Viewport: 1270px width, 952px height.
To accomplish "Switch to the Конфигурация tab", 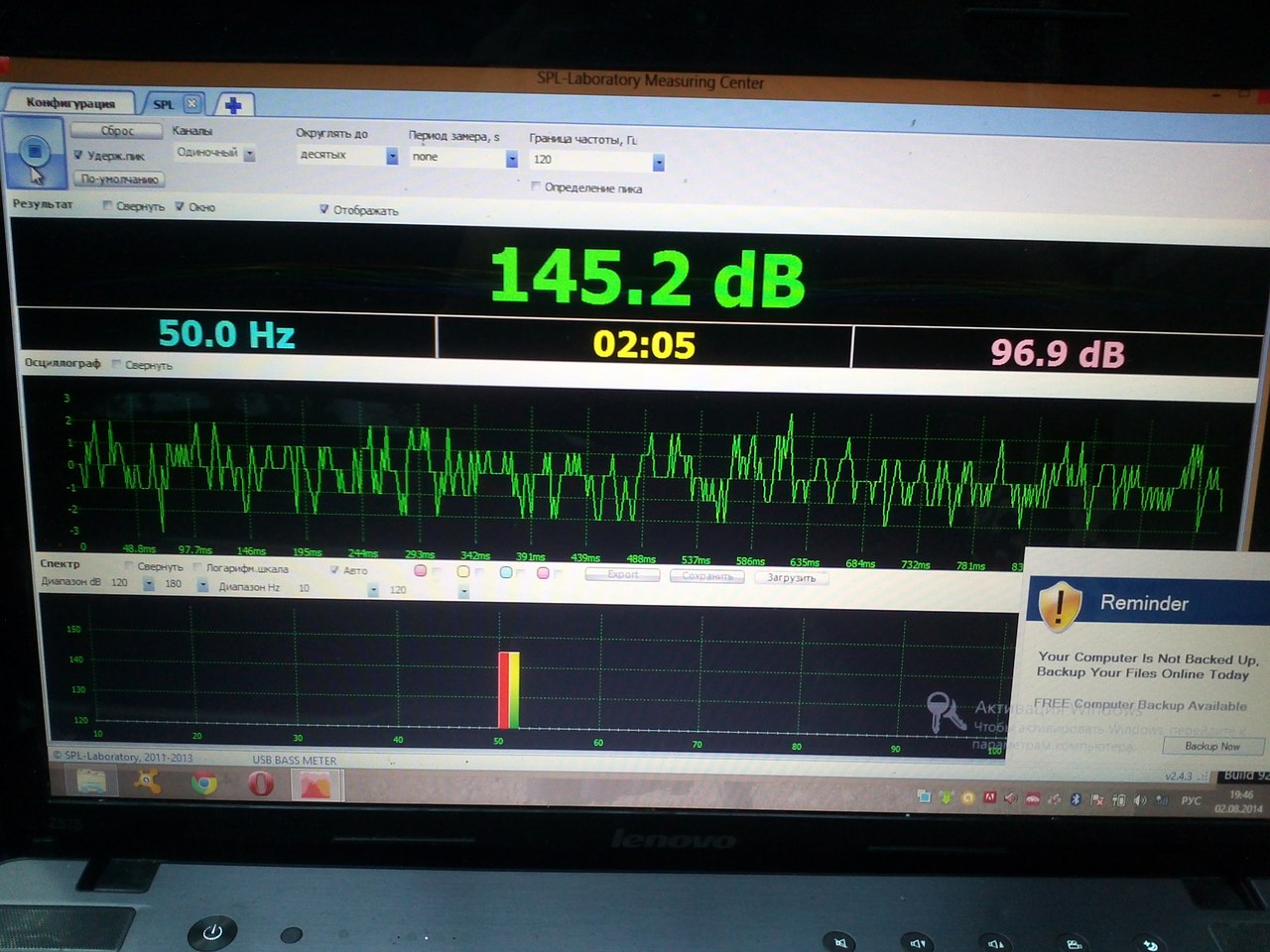I will pyautogui.click(x=69, y=102).
